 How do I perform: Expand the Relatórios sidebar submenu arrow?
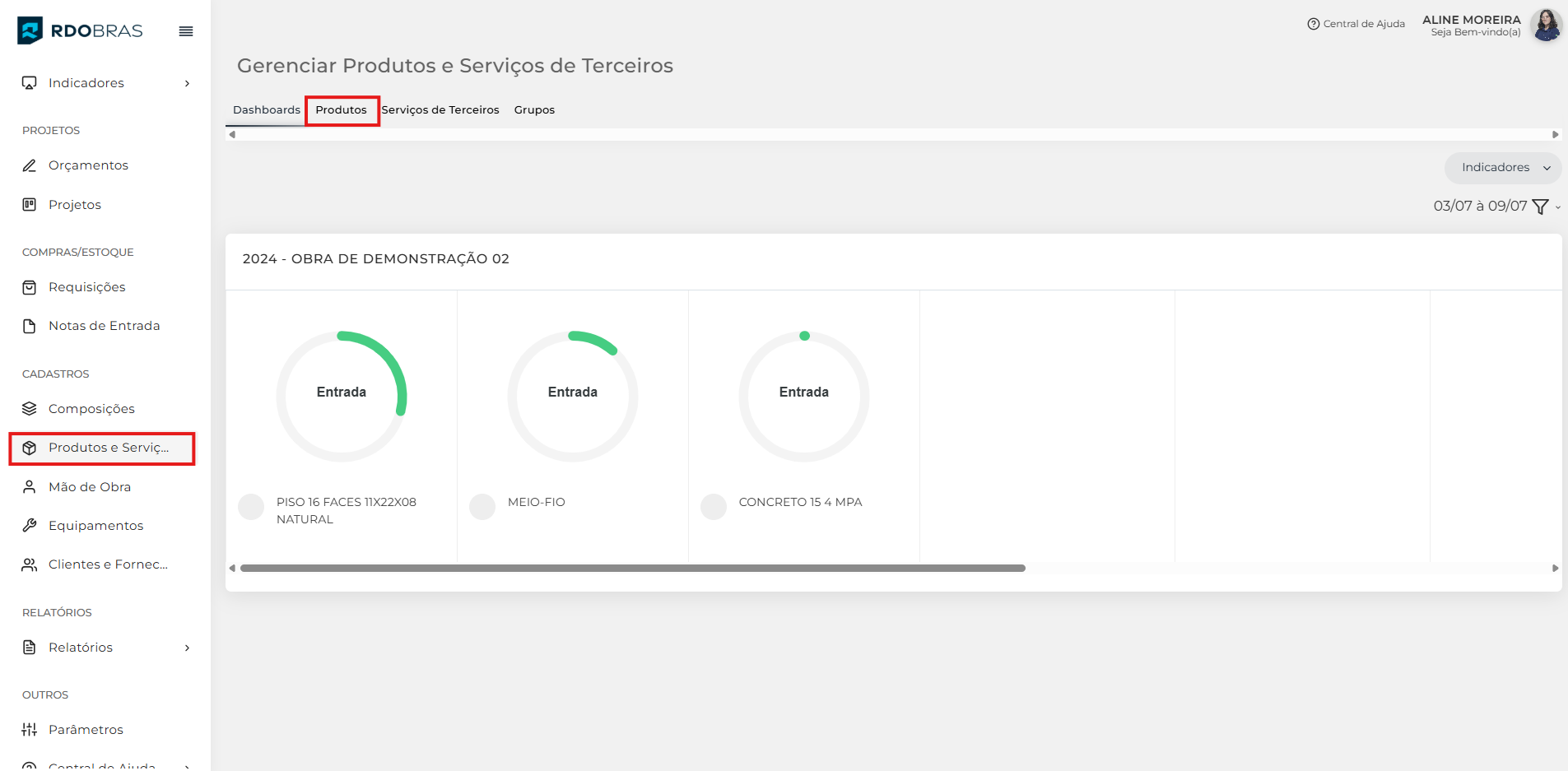187,648
